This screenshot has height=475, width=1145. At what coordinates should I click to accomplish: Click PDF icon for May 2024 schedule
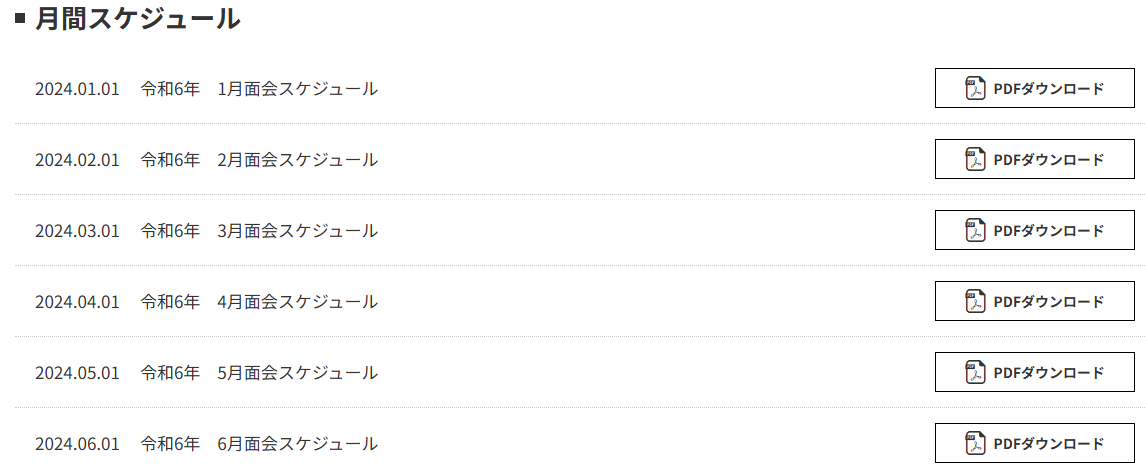975,372
